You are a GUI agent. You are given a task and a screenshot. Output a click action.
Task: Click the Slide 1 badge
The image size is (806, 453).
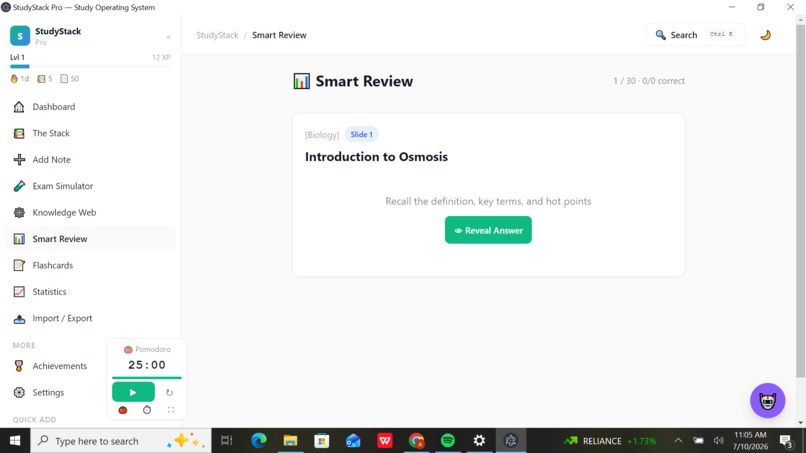361,134
